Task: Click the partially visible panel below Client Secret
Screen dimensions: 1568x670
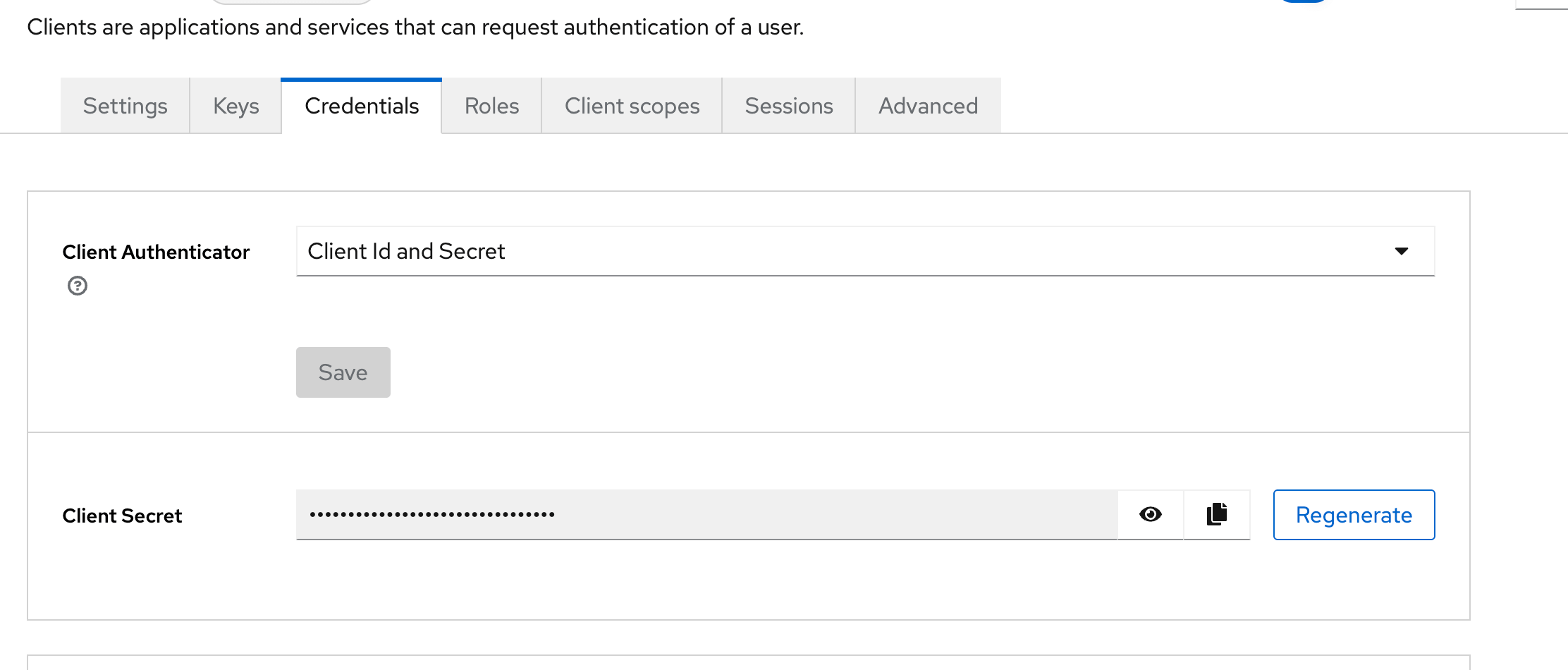Action: pos(748,662)
